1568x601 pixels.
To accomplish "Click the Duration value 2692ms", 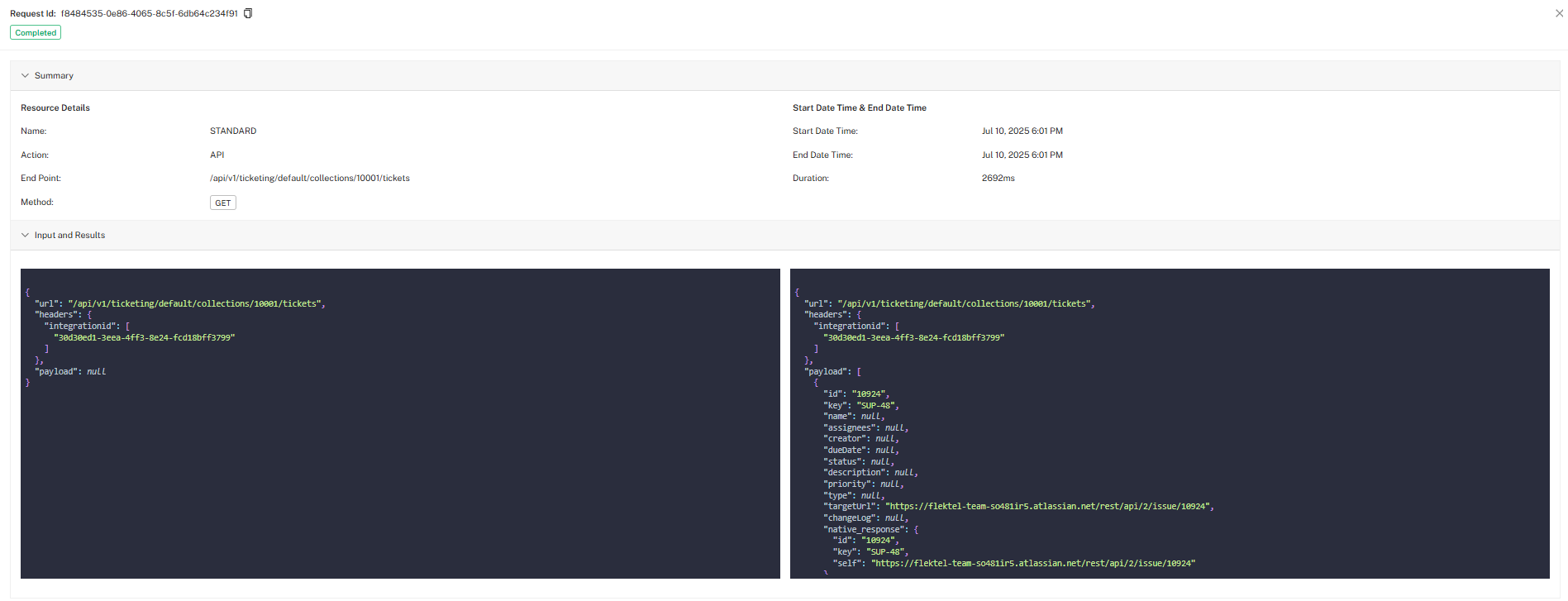I will coord(998,178).
